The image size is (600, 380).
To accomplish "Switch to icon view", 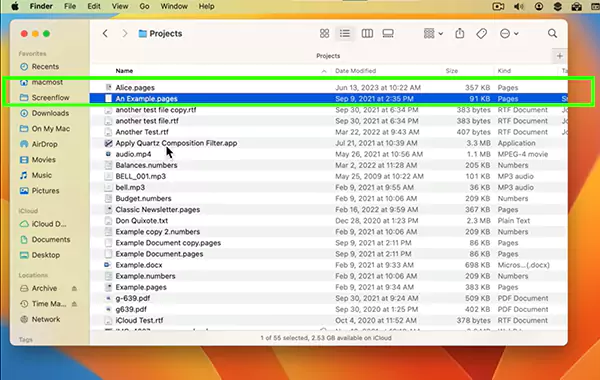I will pyautogui.click(x=324, y=34).
